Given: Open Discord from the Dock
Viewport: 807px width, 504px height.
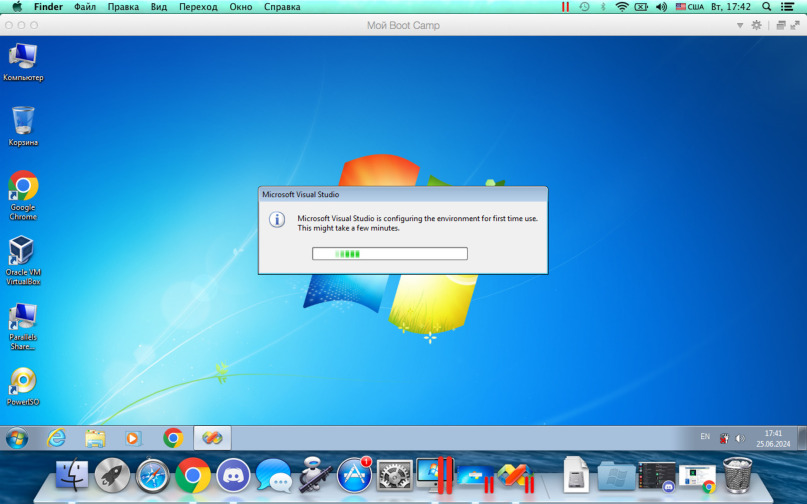Looking at the screenshot, I should pyautogui.click(x=233, y=475).
